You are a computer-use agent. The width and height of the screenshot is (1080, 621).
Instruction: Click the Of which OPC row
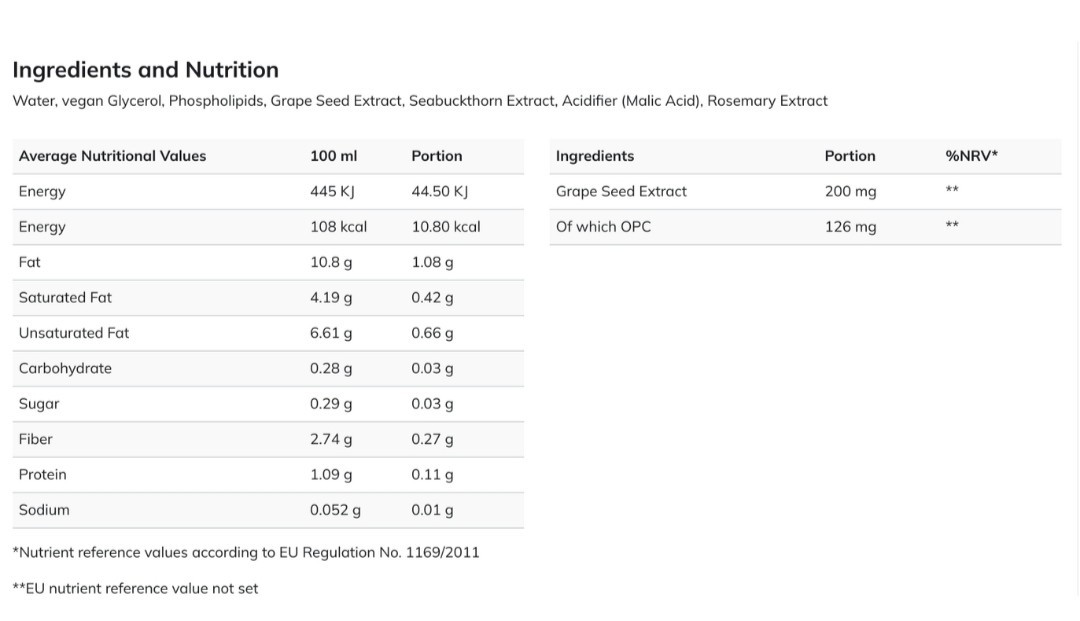805,227
